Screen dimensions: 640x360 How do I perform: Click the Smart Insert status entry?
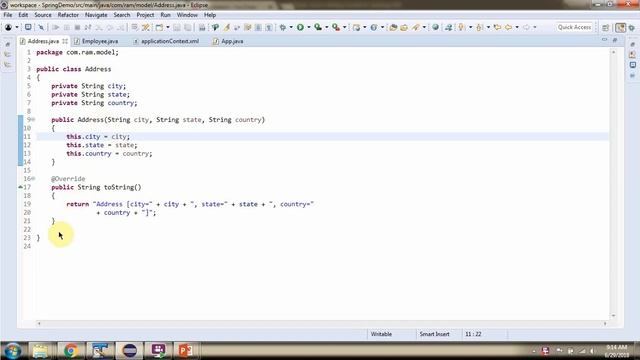(434, 334)
